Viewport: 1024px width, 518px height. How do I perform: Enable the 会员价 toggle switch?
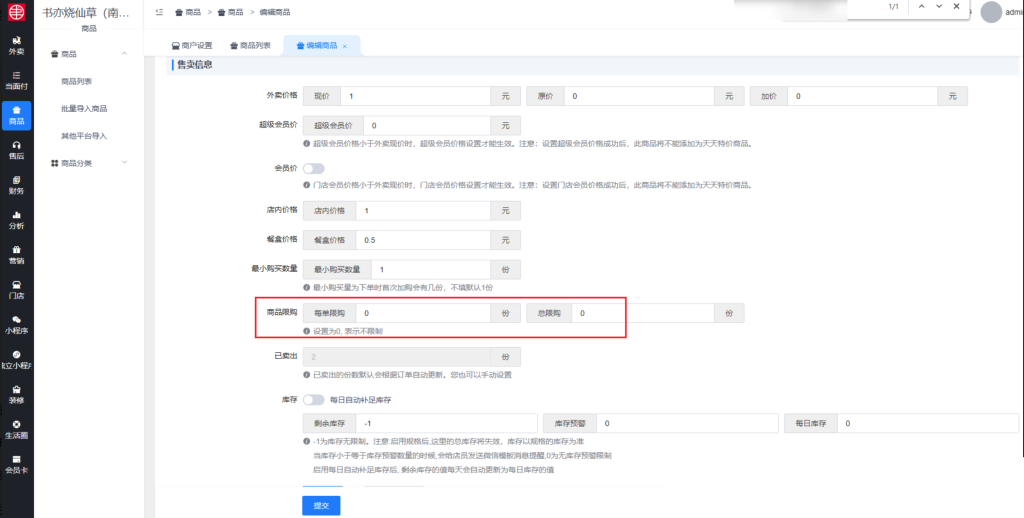click(x=313, y=169)
